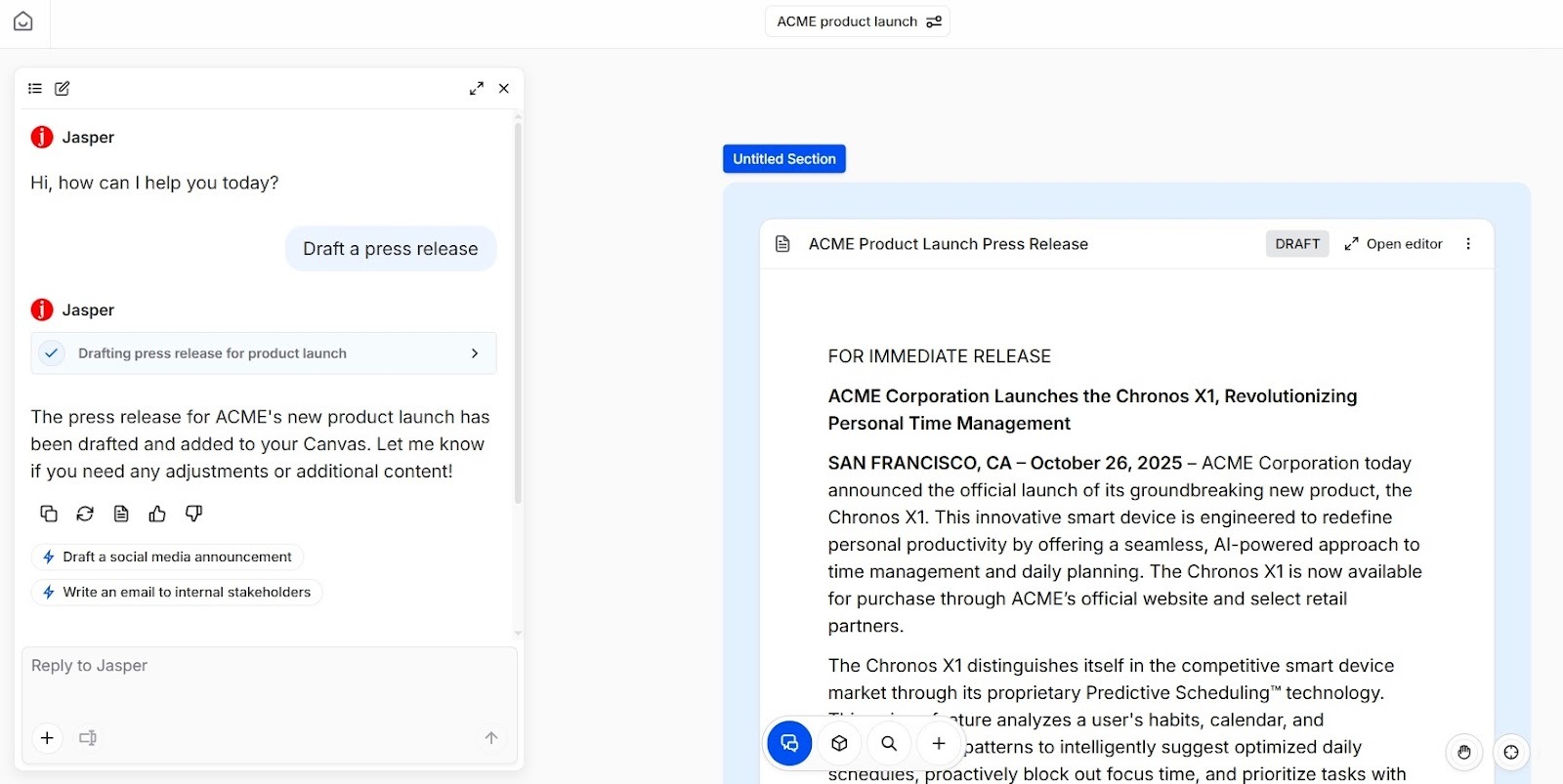
Task: Add new item with bottom toolbar plus
Action: click(x=939, y=743)
